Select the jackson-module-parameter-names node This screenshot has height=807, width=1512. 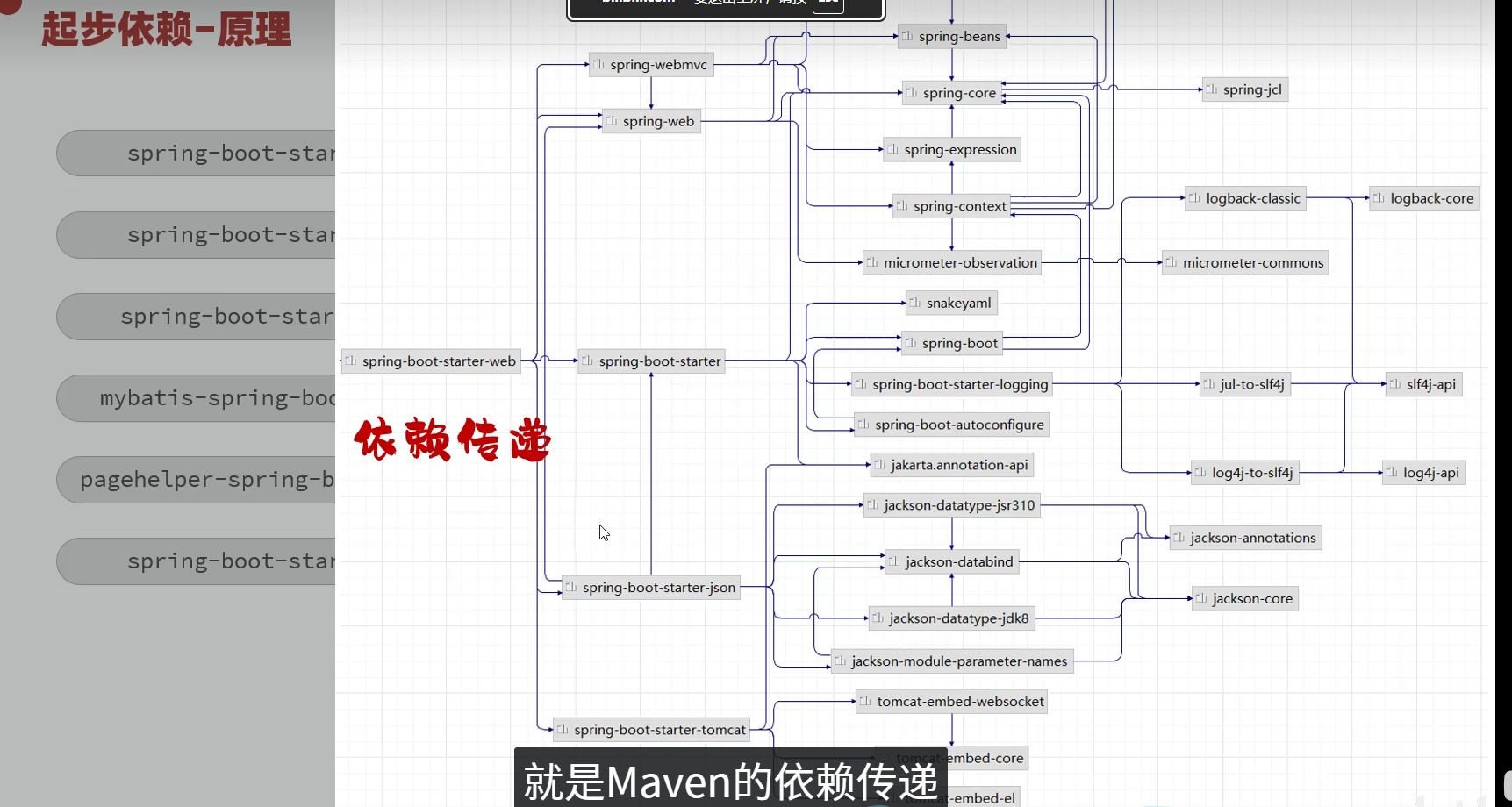(x=952, y=661)
